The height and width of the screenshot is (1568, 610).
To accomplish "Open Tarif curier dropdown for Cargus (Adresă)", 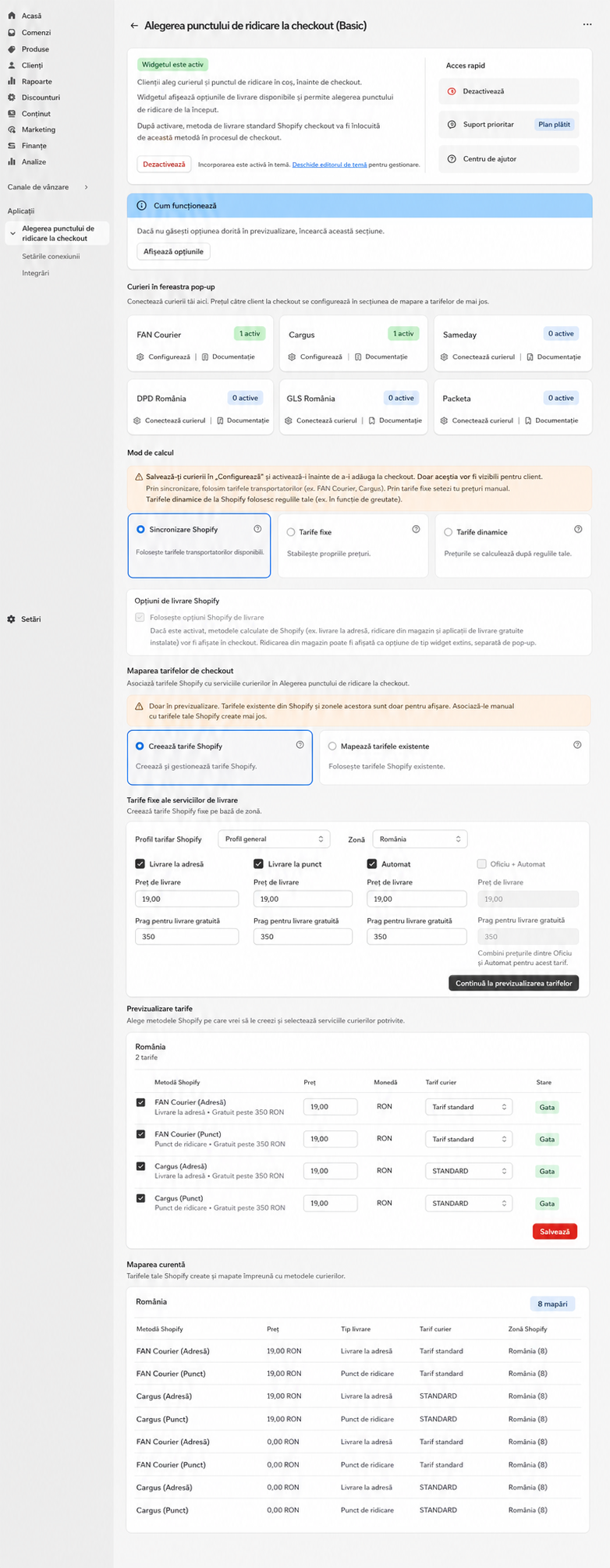I will click(x=469, y=1171).
